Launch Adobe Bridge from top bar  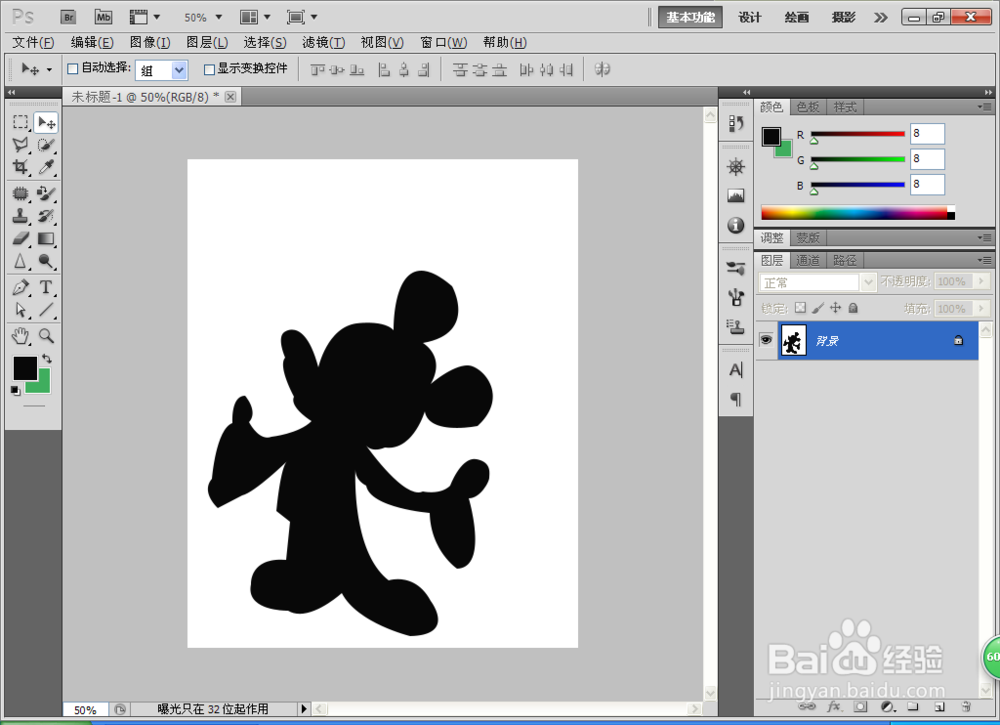pyautogui.click(x=68, y=17)
